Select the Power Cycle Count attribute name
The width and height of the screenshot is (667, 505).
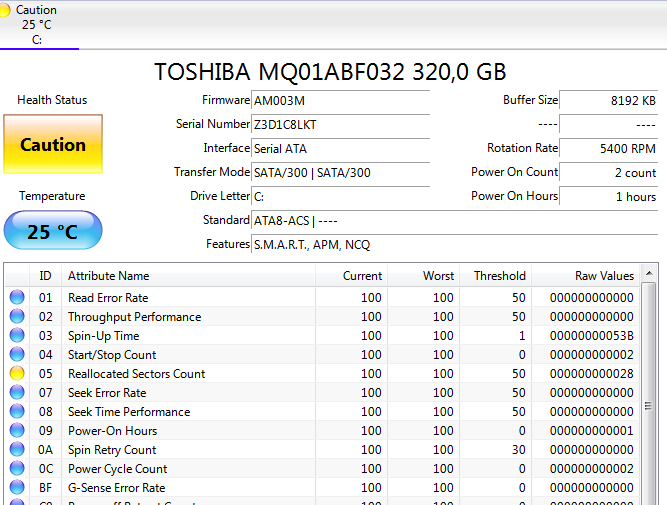pos(118,469)
